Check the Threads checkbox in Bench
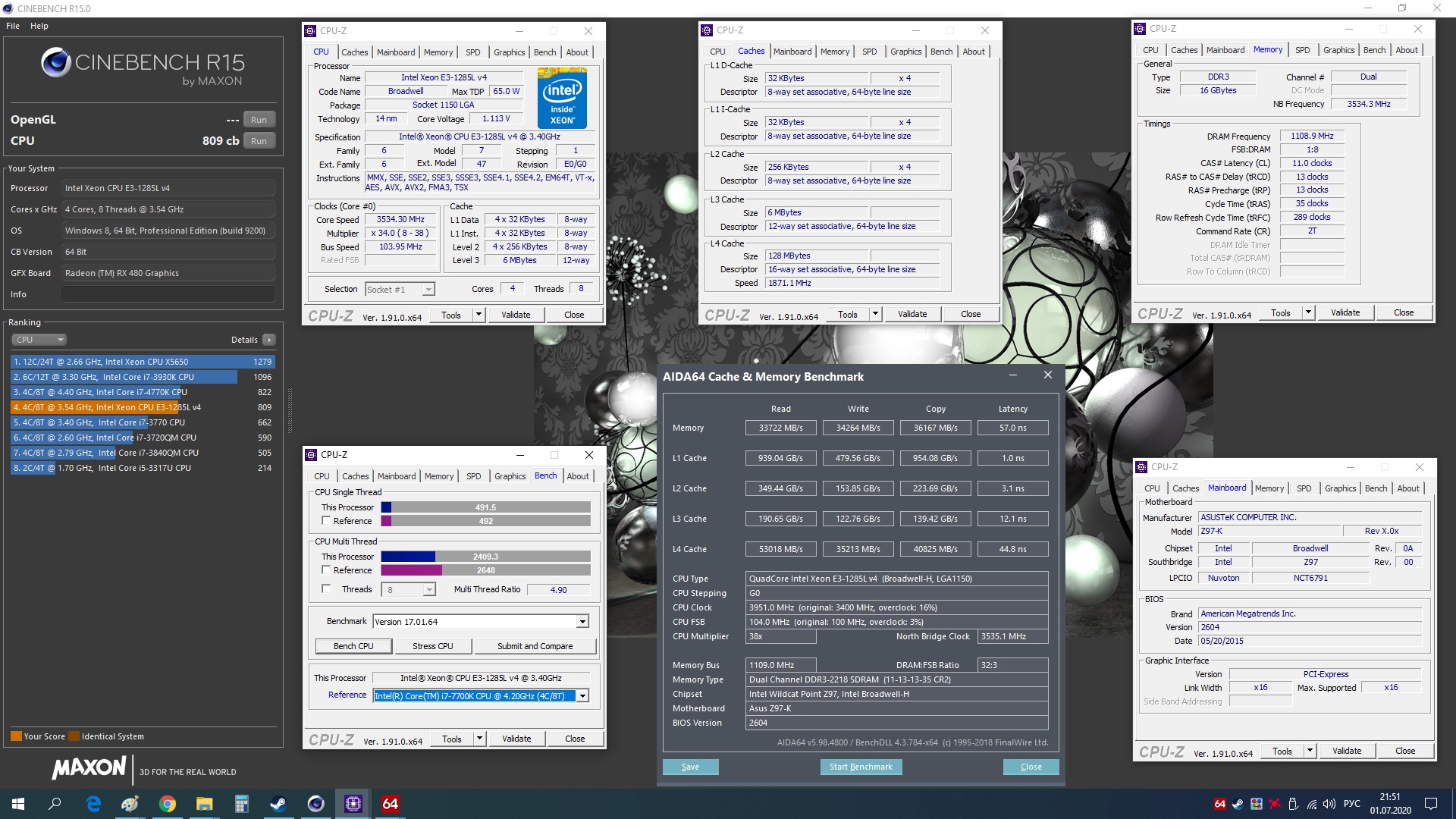The width and height of the screenshot is (1456, 819). (326, 589)
